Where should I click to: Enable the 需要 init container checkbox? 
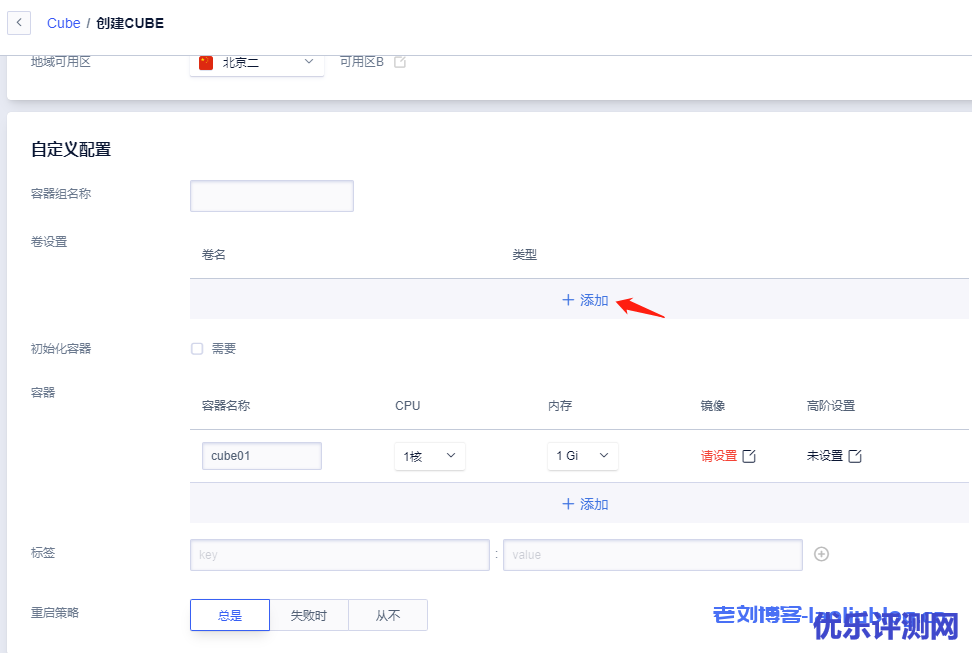click(197, 349)
